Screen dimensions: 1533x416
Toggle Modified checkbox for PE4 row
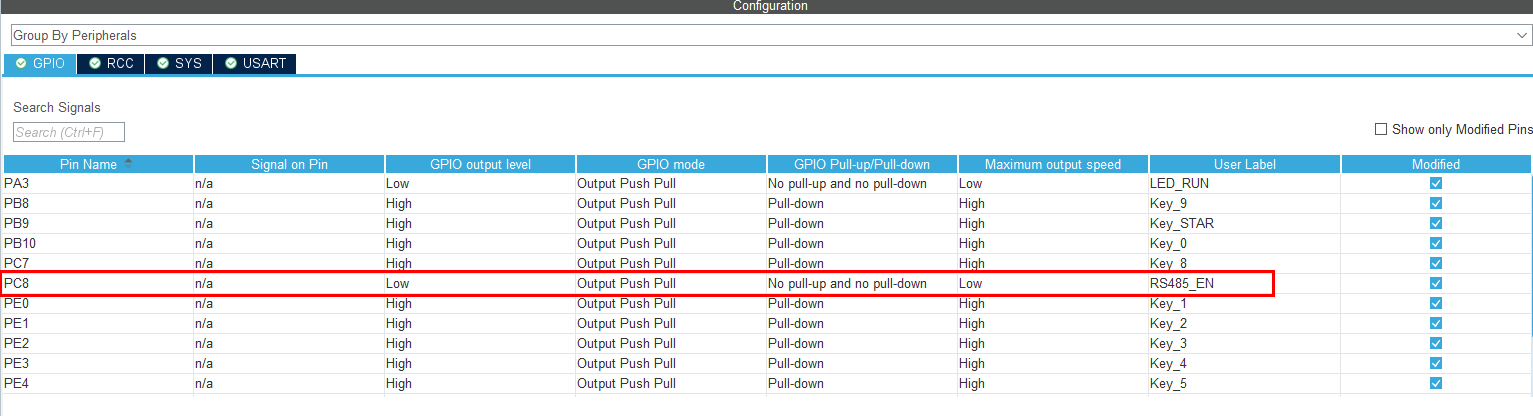(1436, 384)
